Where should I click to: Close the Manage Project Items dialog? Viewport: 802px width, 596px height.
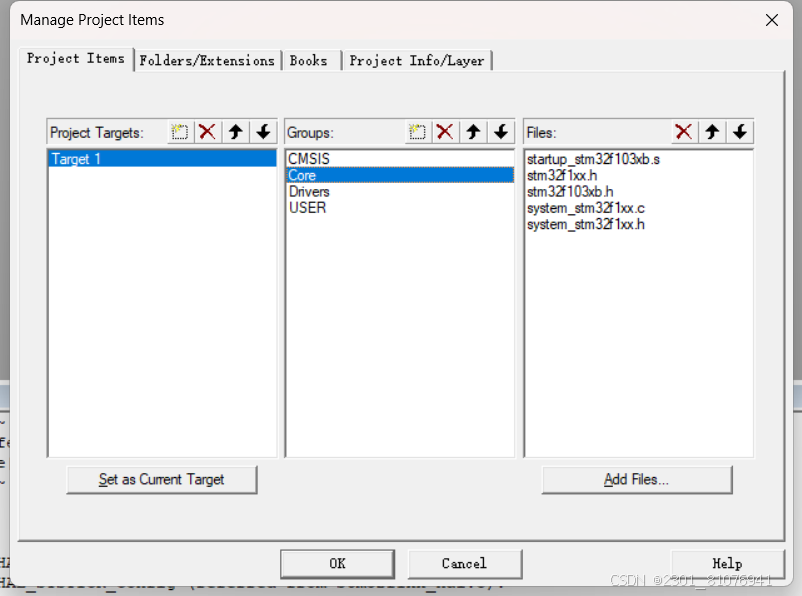[x=772, y=20]
